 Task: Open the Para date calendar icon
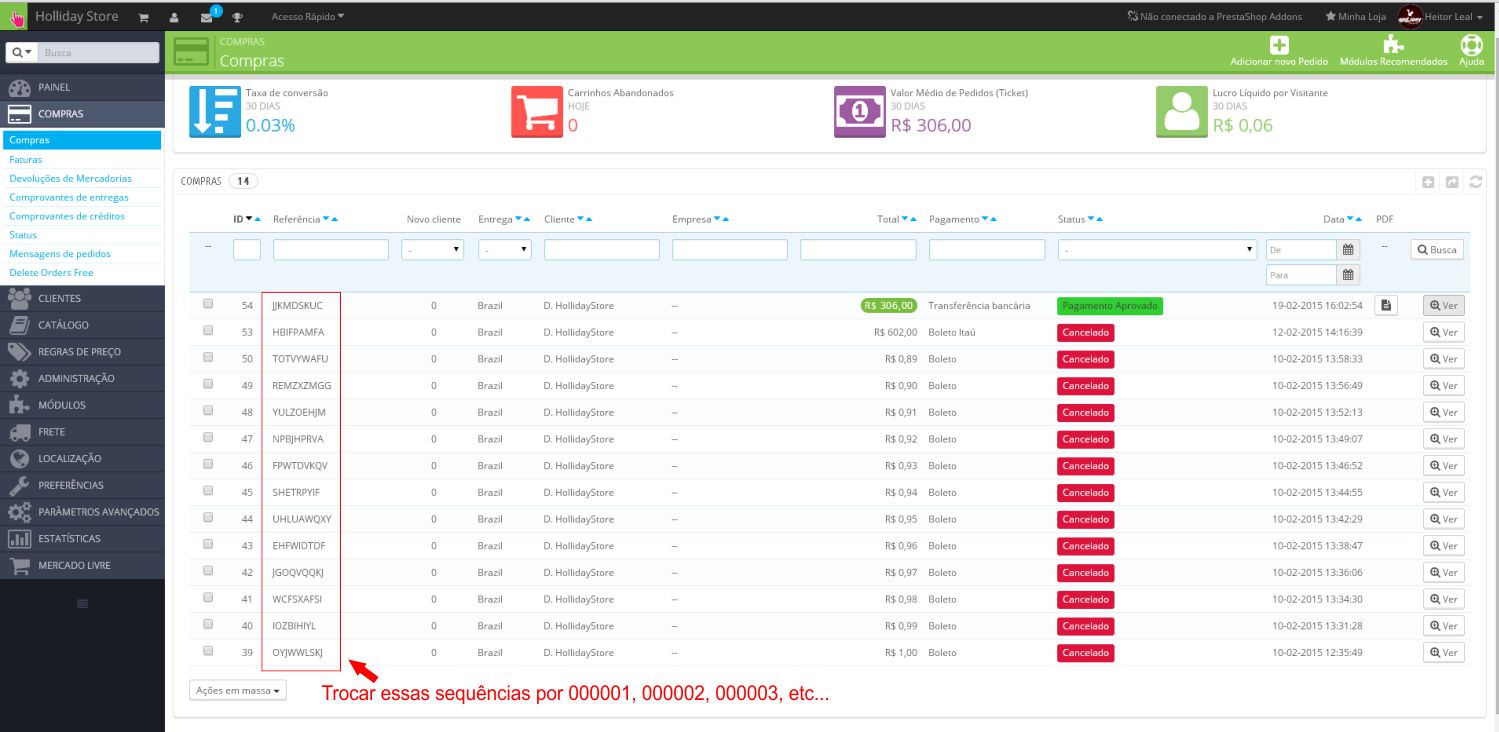coord(1348,274)
